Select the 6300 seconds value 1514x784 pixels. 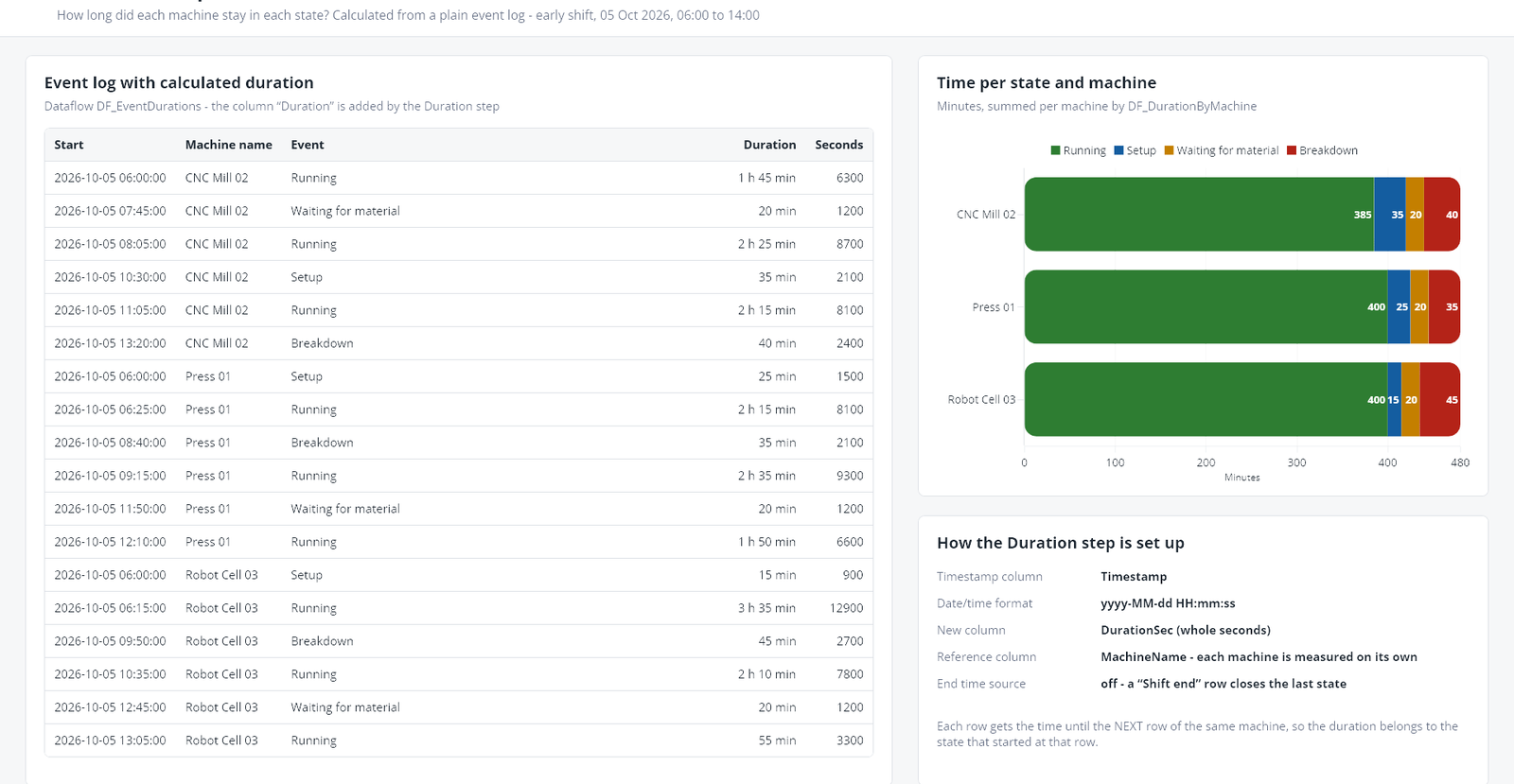pos(850,178)
